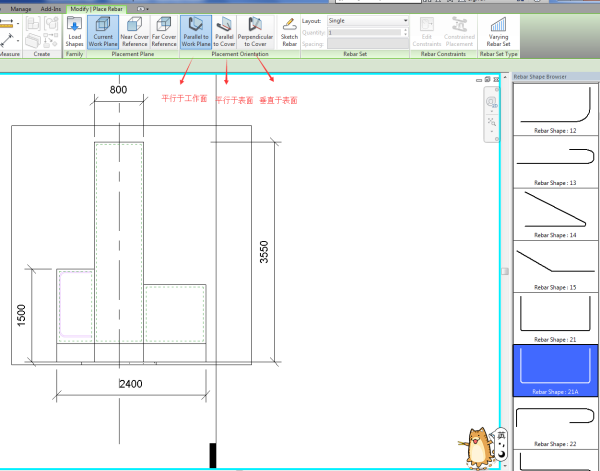Set orientation to Parallel to Cover

pos(224,32)
